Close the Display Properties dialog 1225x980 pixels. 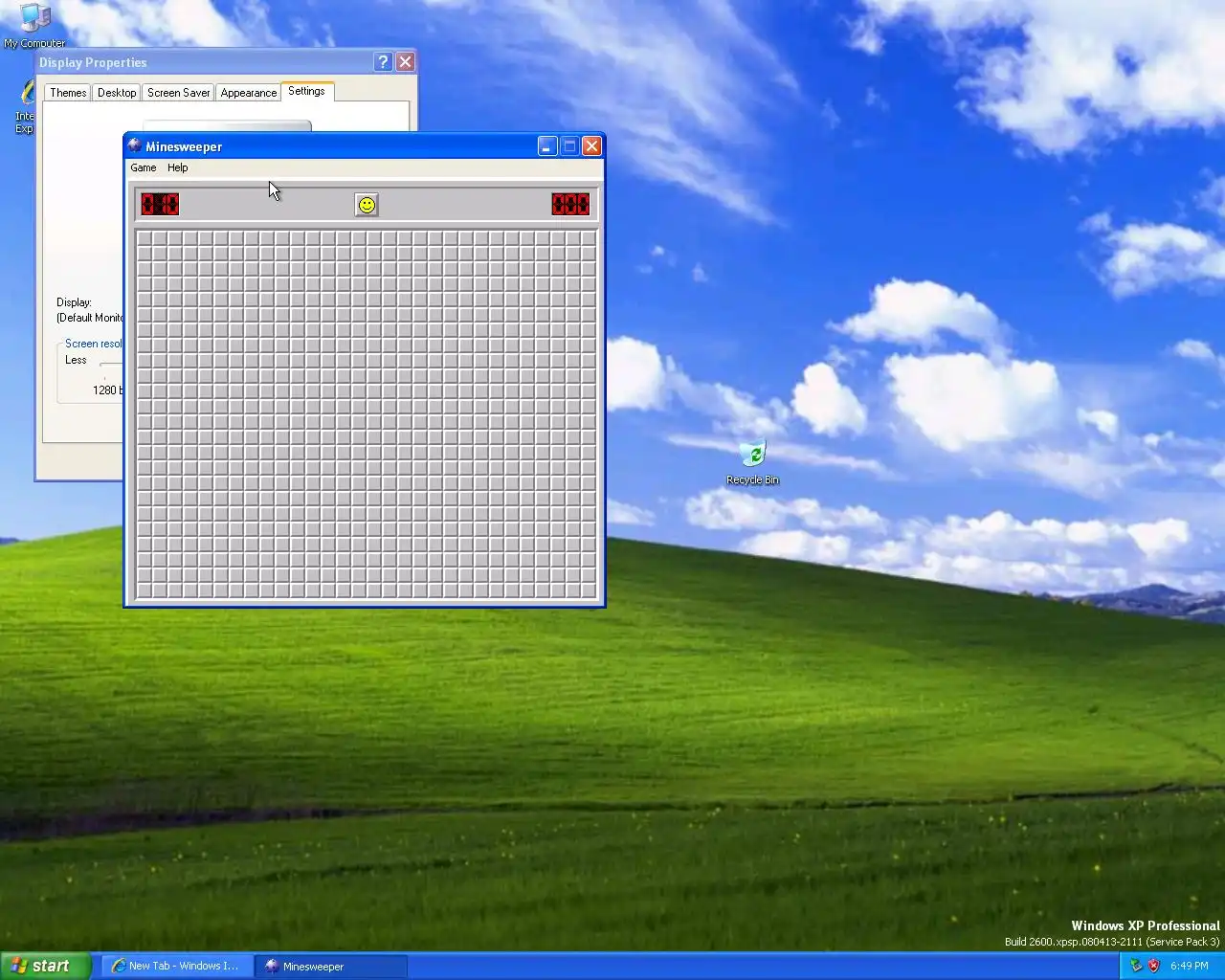(x=406, y=62)
